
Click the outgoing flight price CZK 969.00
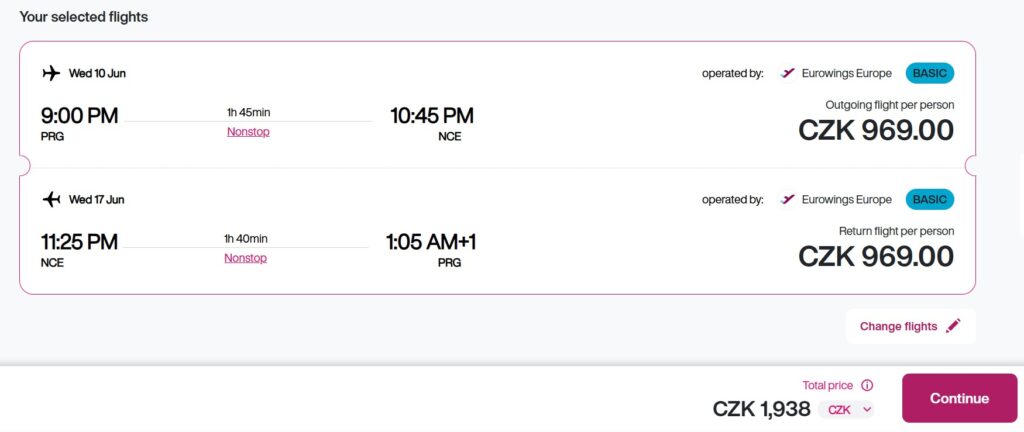click(876, 130)
